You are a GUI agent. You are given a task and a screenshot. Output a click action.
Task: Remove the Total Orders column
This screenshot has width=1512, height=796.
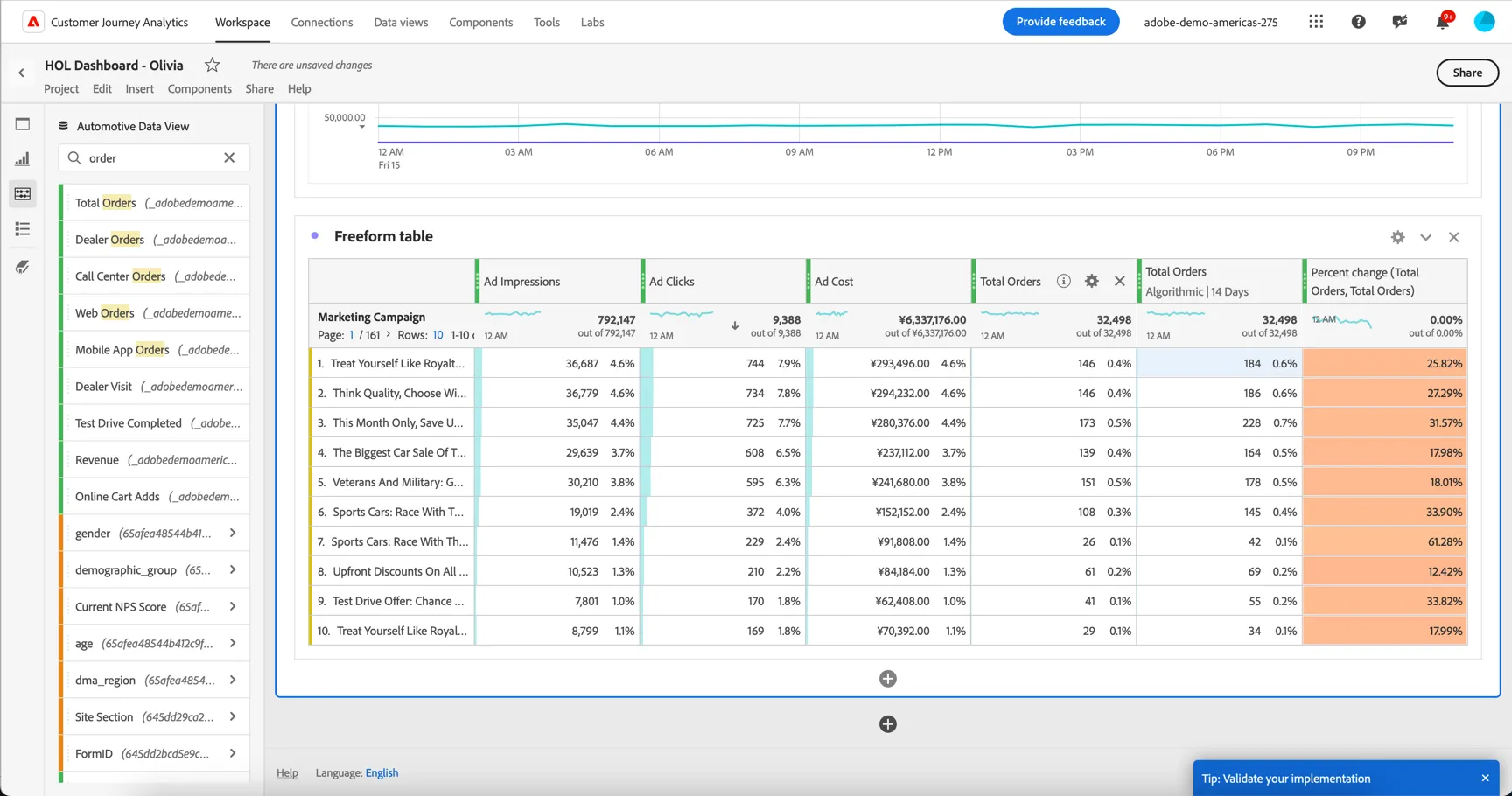point(1120,281)
